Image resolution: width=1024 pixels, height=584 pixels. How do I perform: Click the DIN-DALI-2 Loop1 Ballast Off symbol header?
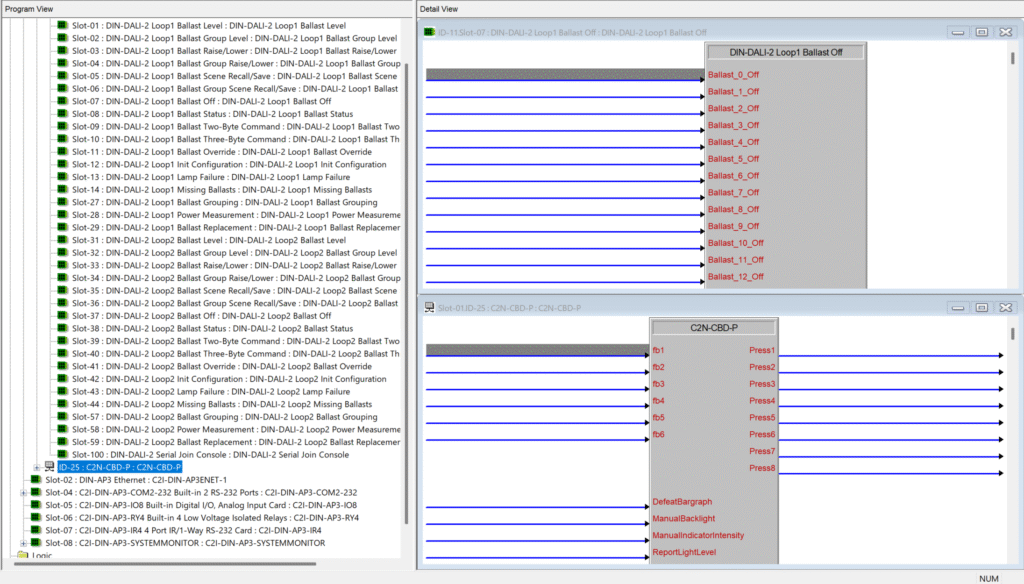786,52
